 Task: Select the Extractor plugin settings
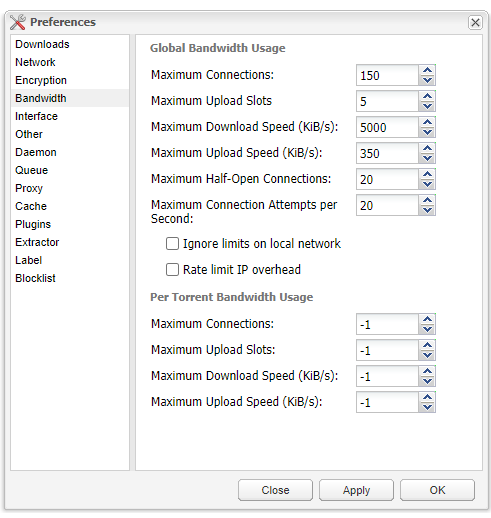coord(70,242)
